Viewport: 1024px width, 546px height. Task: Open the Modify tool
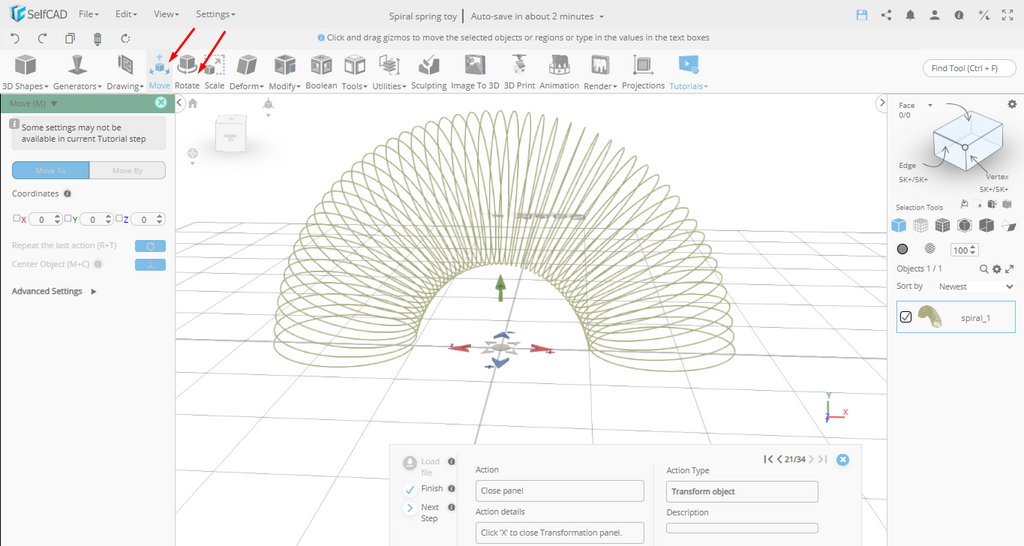(285, 72)
